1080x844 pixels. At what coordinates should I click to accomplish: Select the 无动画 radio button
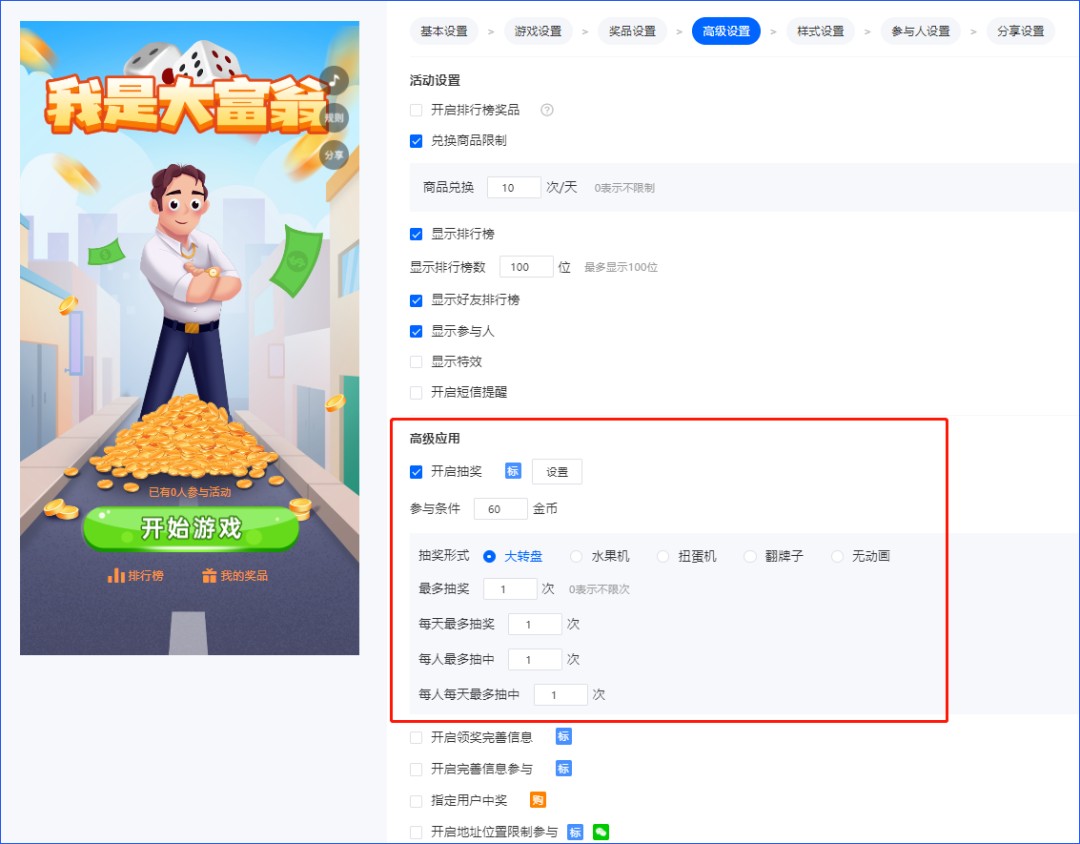point(837,557)
